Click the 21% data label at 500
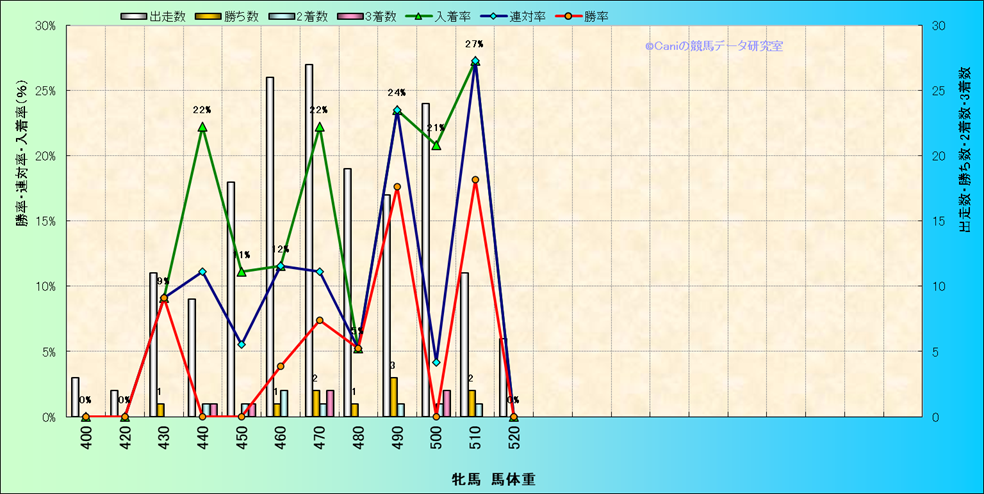 click(436, 128)
